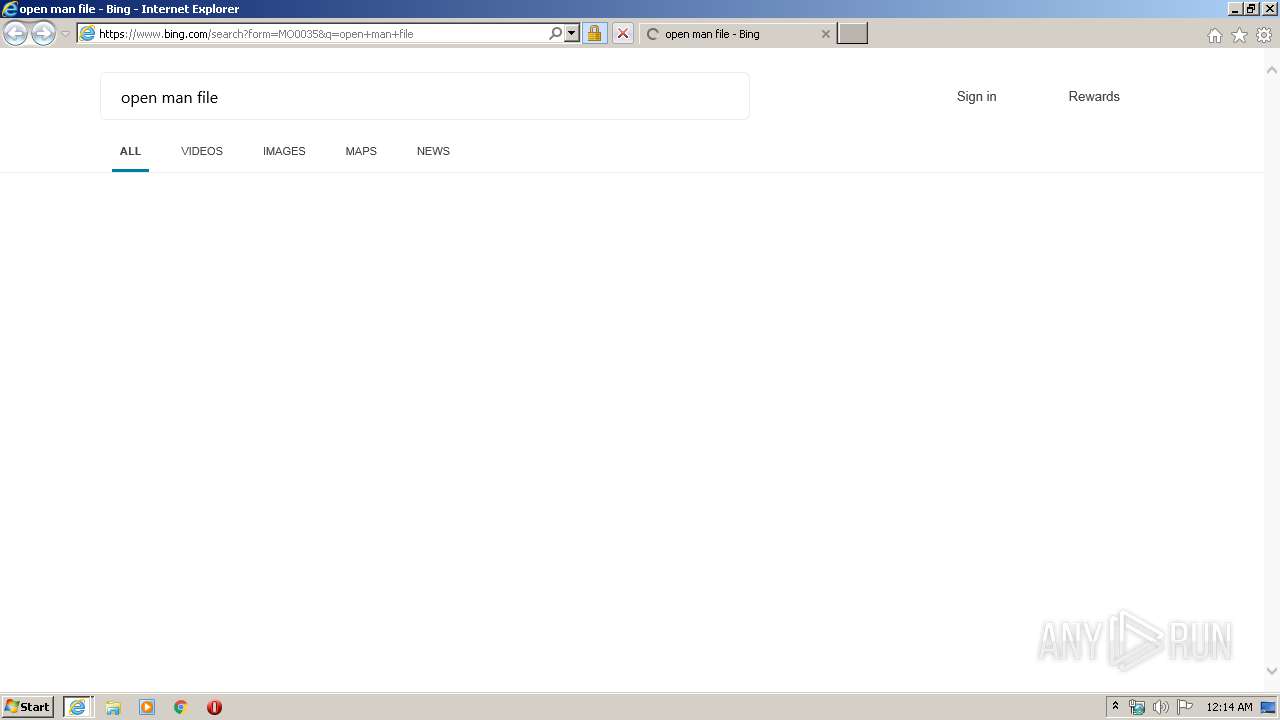Switch to the ALL results tab
The image size is (1280, 720).
pyautogui.click(x=130, y=151)
